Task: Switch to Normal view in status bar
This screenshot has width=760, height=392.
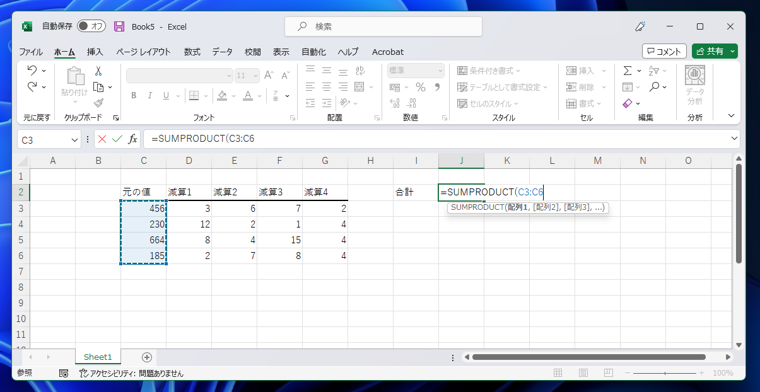Action: click(558, 373)
